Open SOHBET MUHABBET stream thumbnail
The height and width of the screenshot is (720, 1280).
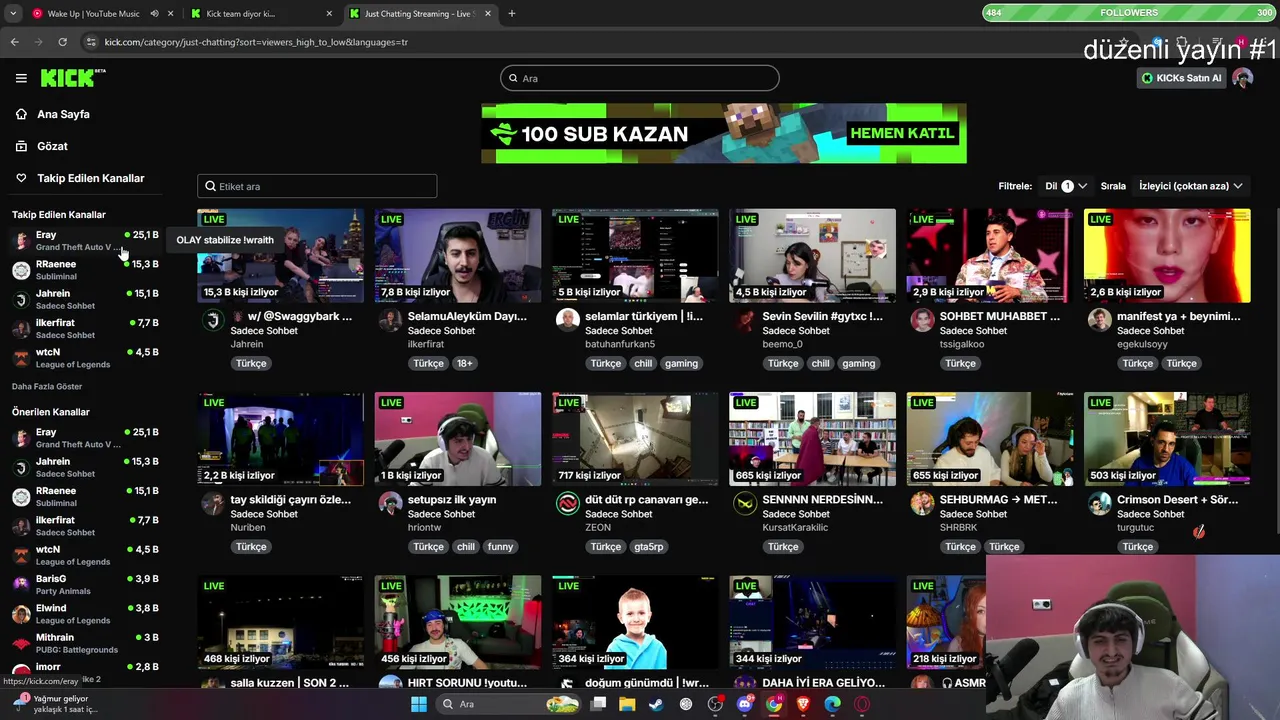tap(990, 255)
